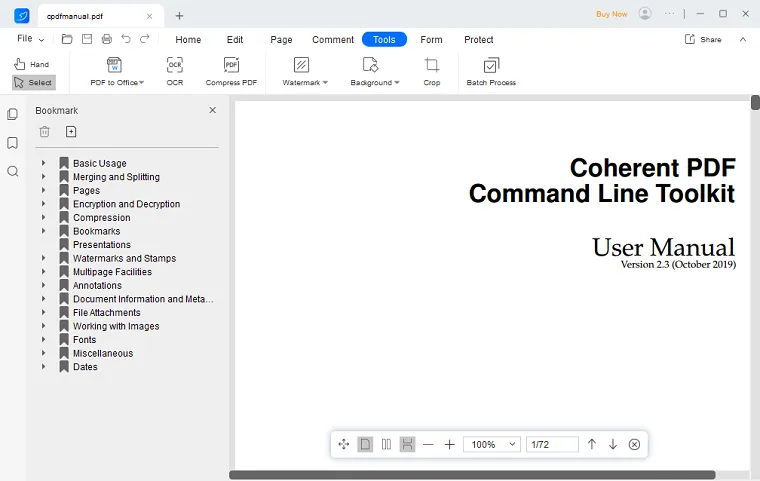Expand Encryption and Decryption bookmark

pos(43,204)
